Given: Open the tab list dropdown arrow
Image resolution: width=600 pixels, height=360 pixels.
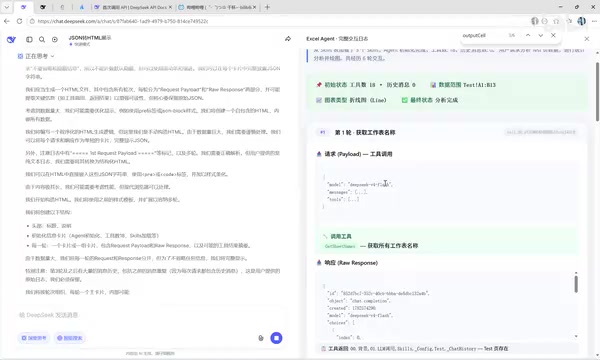Looking at the screenshot, I should click(x=7, y=7).
